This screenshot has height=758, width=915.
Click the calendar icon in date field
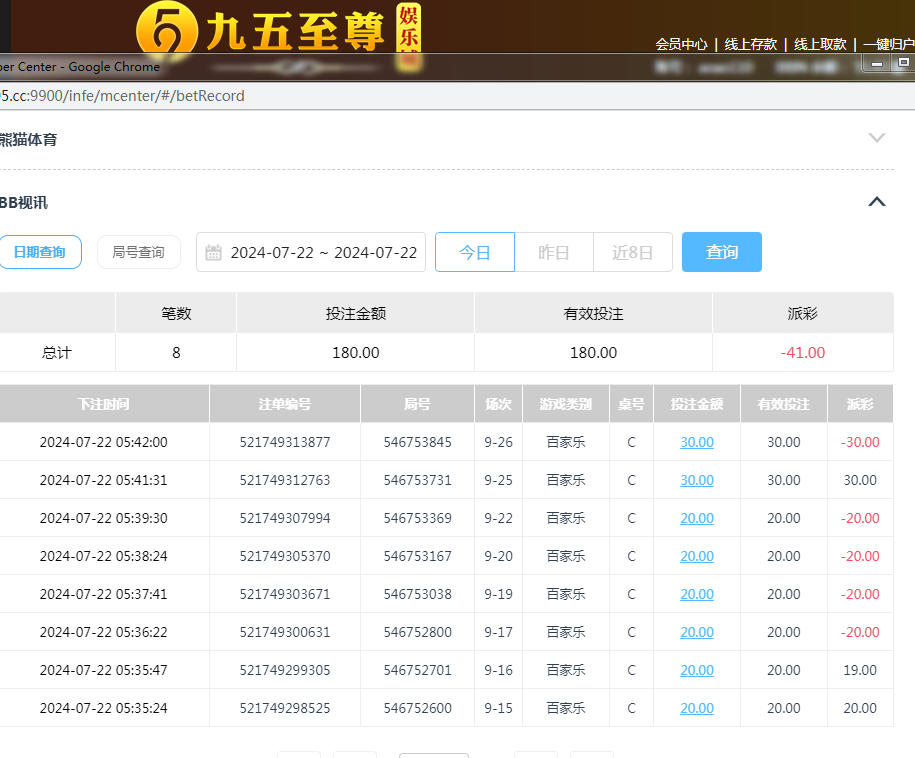[213, 253]
